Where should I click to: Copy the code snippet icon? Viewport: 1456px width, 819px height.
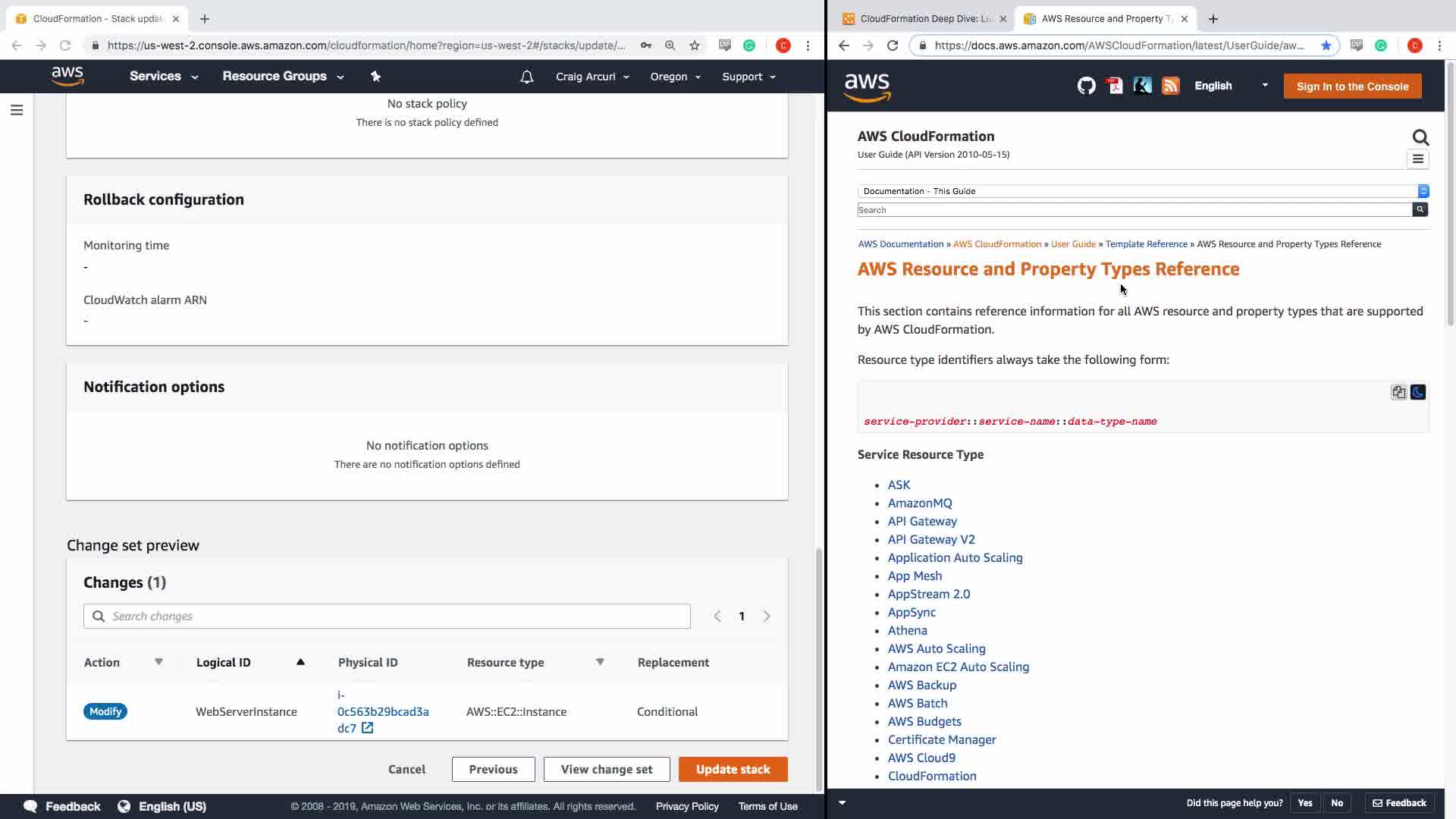click(x=1398, y=392)
